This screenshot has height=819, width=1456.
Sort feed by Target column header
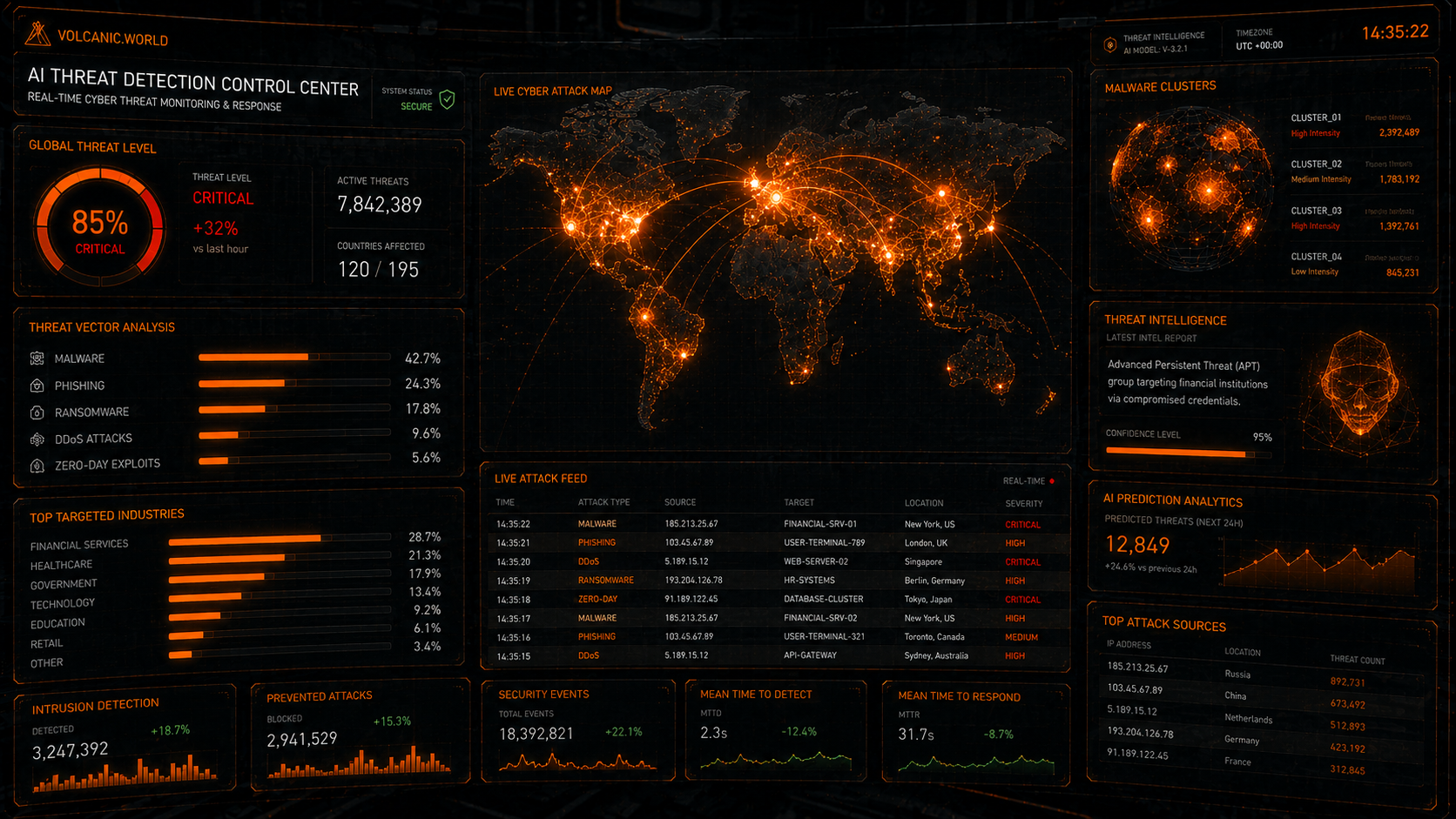click(x=799, y=502)
